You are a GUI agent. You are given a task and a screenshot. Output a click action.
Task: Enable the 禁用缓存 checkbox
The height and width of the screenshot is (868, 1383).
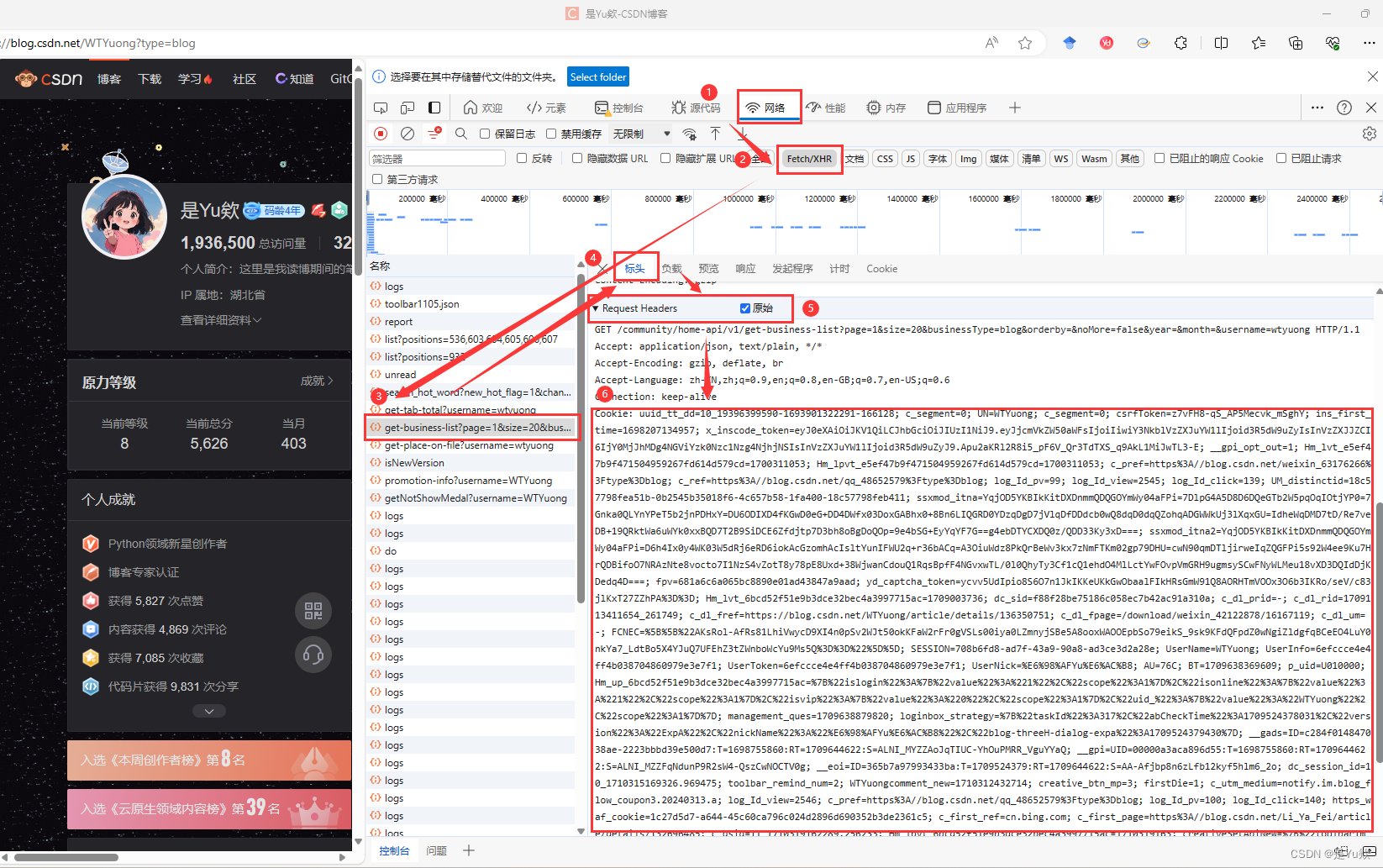tap(551, 134)
